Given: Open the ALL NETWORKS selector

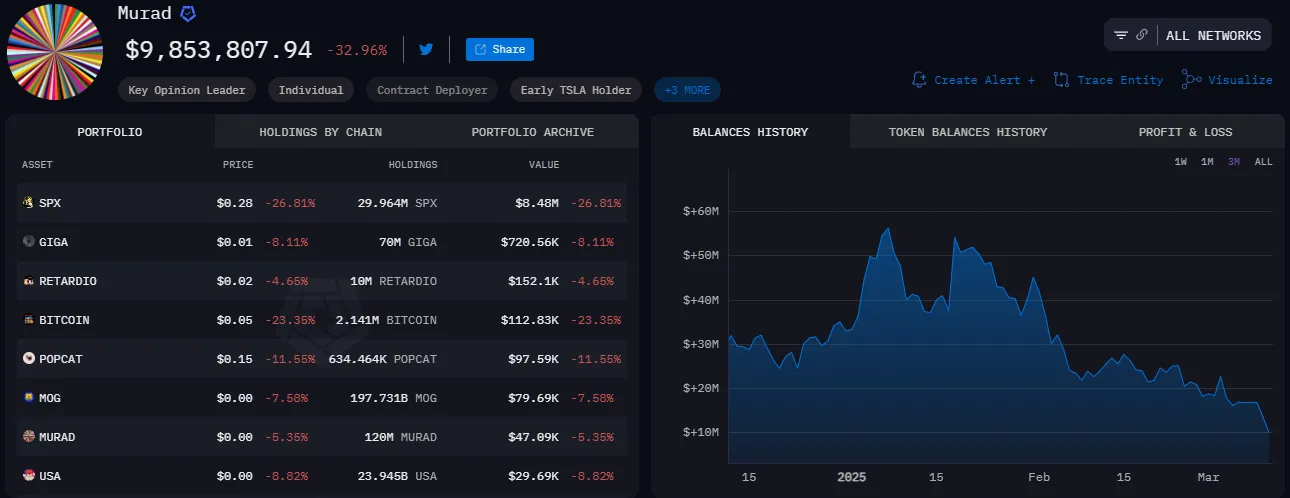Looking at the screenshot, I should click(1213, 35).
